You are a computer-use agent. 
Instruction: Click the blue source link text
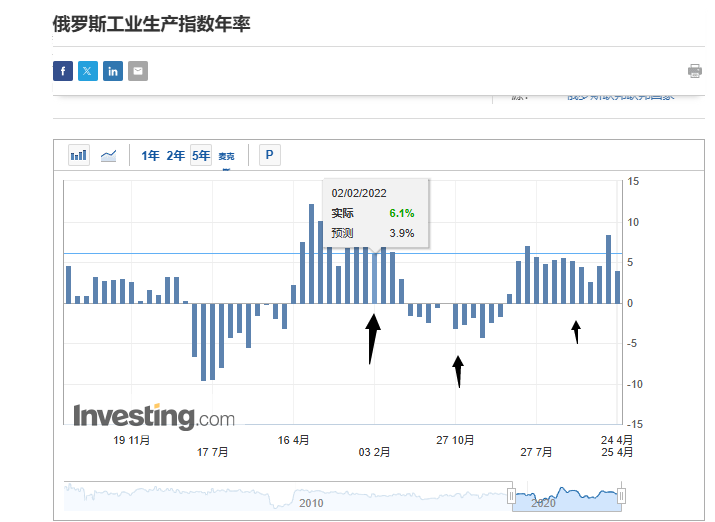click(x=620, y=96)
